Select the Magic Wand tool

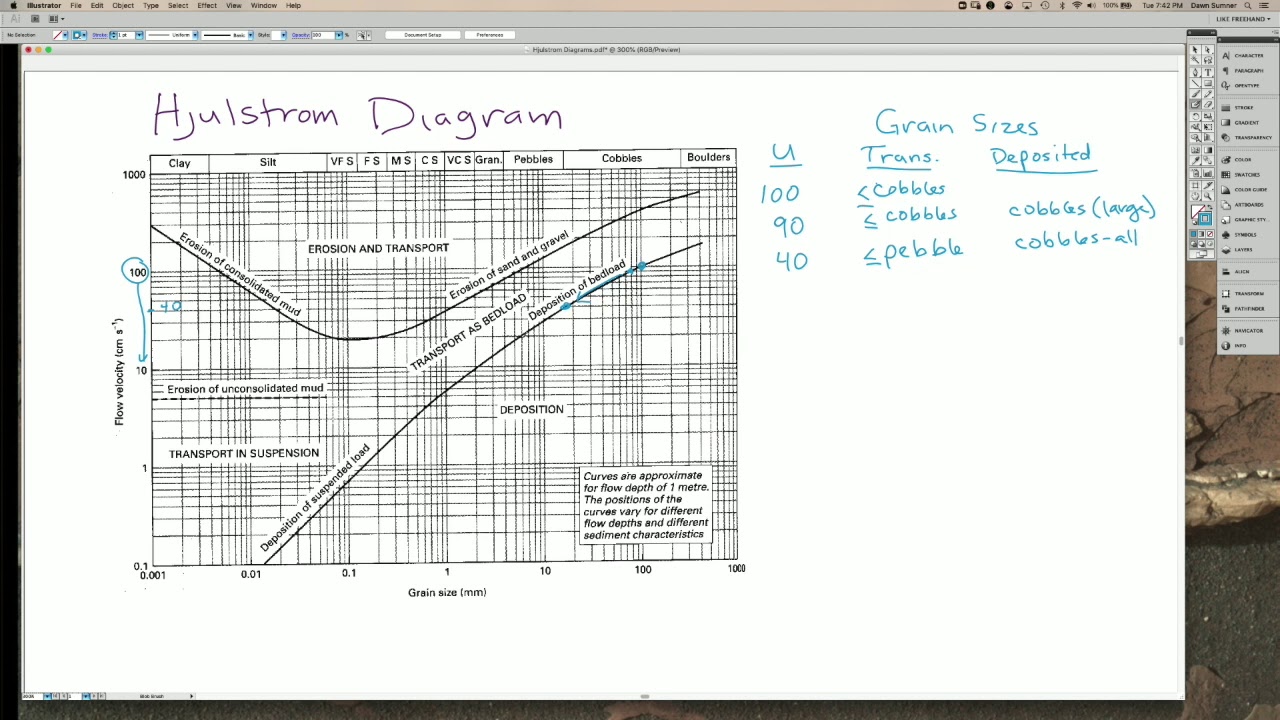pos(1195,60)
